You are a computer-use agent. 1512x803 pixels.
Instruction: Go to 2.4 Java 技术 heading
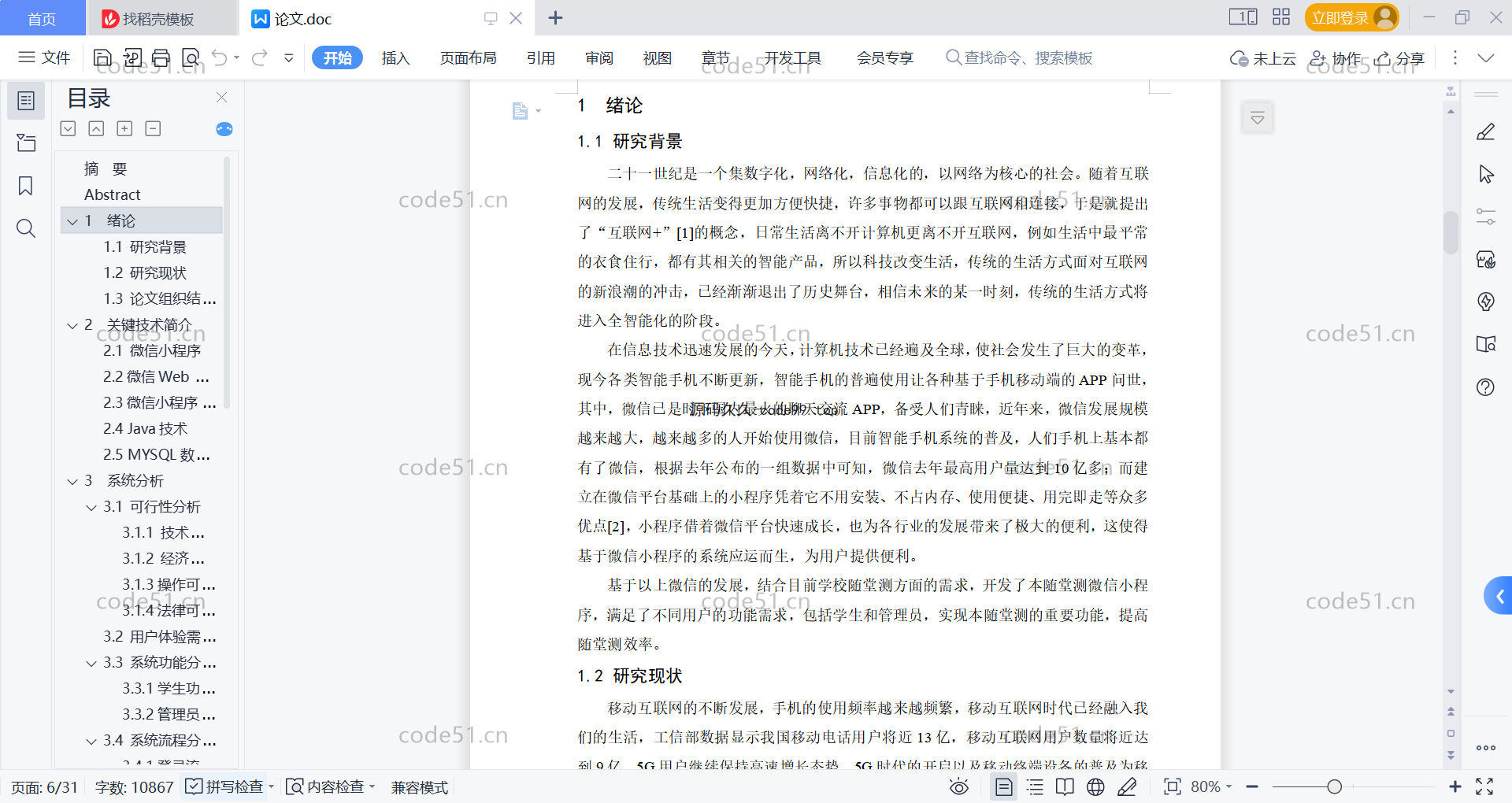(x=145, y=429)
